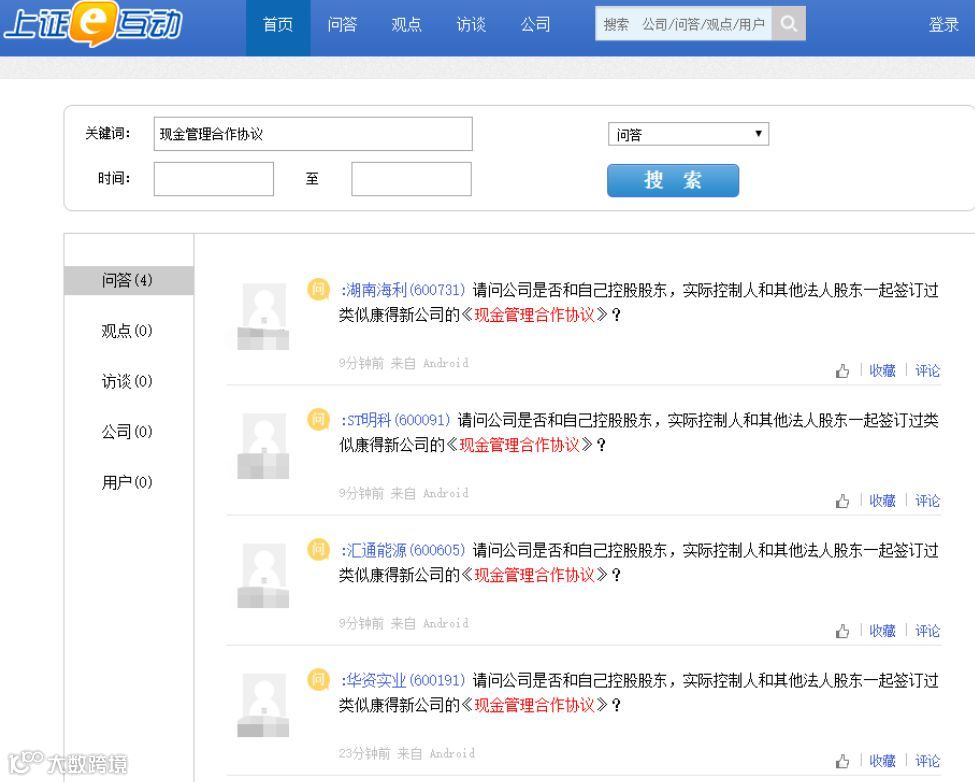Image resolution: width=975 pixels, height=782 pixels.
Task: Click the start date 时间 field
Action: pyautogui.click(x=213, y=179)
